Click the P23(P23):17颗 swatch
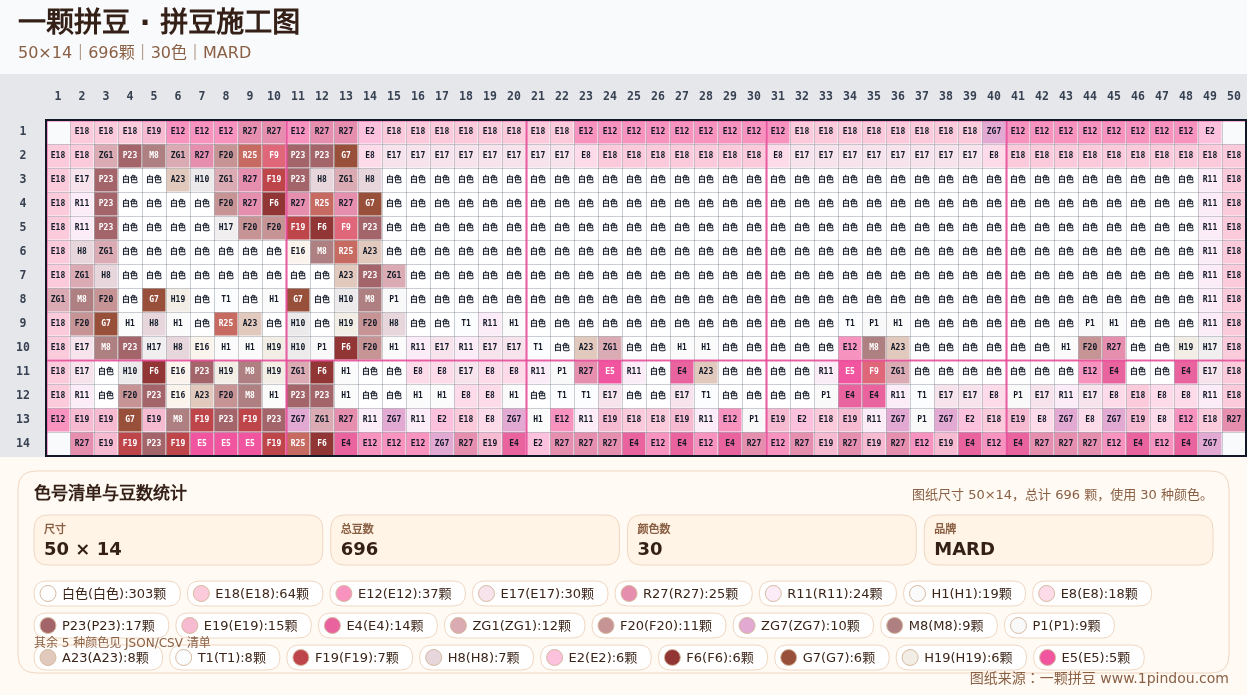Viewport: 1247px width, 695px height. 101,625
